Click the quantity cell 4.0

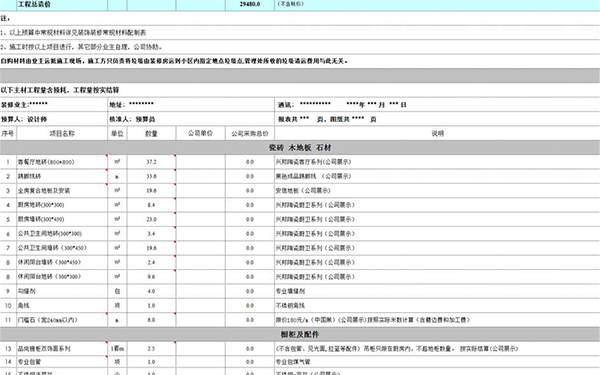(x=152, y=291)
